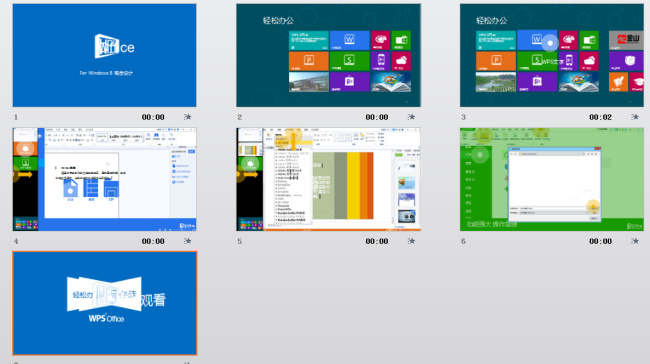Click the animation star icon under slide 3
This screenshot has height=364, width=650.
pyautogui.click(x=635, y=117)
